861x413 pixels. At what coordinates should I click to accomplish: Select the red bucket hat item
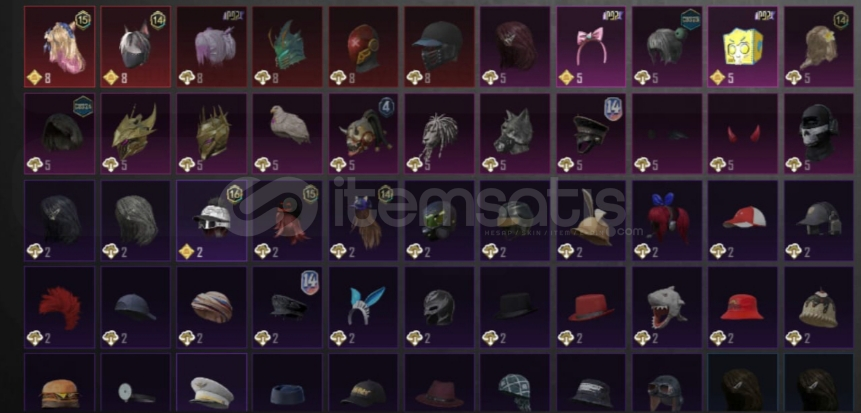point(742,308)
